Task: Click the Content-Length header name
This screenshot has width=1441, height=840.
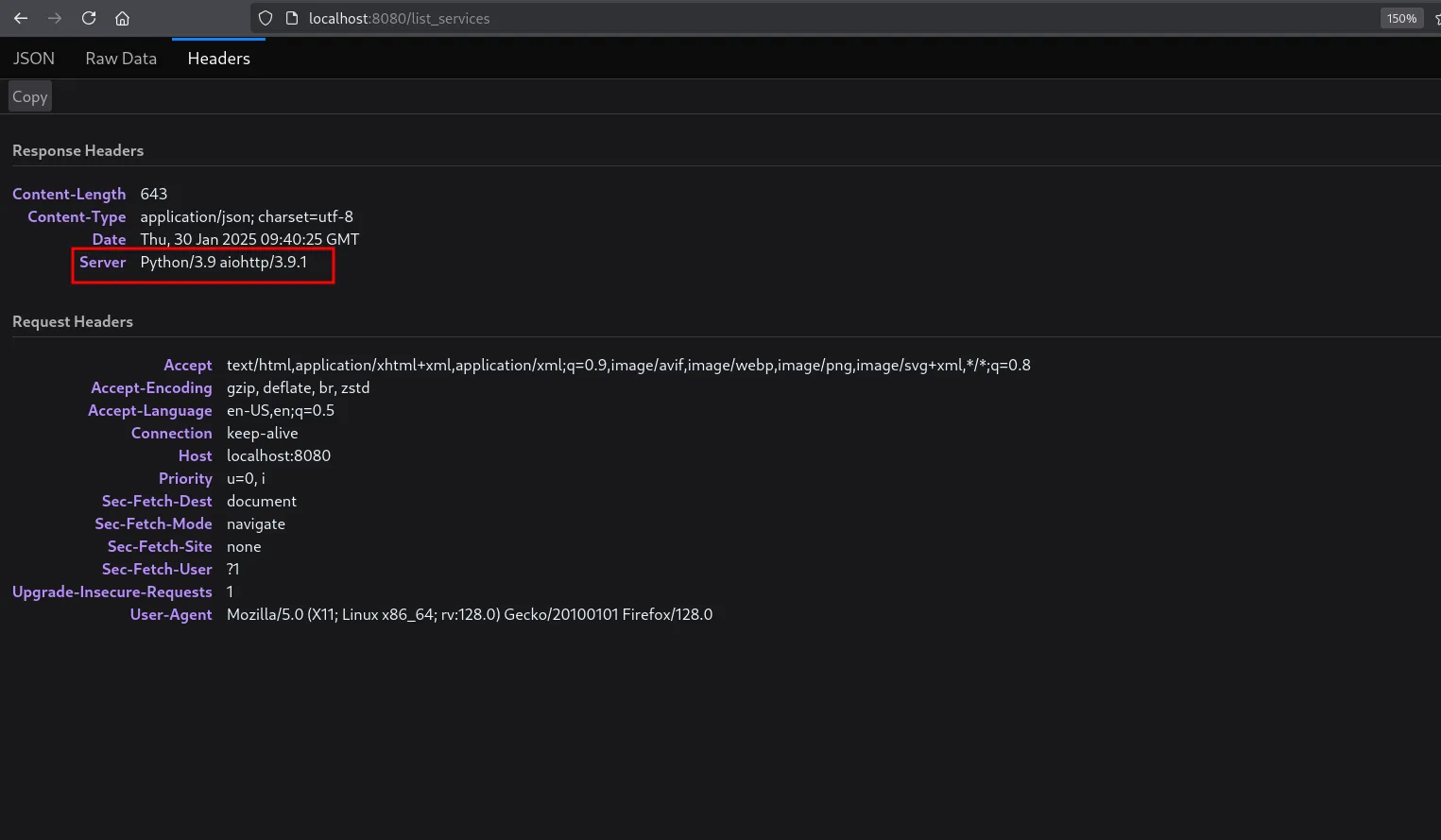Action: tap(69, 194)
